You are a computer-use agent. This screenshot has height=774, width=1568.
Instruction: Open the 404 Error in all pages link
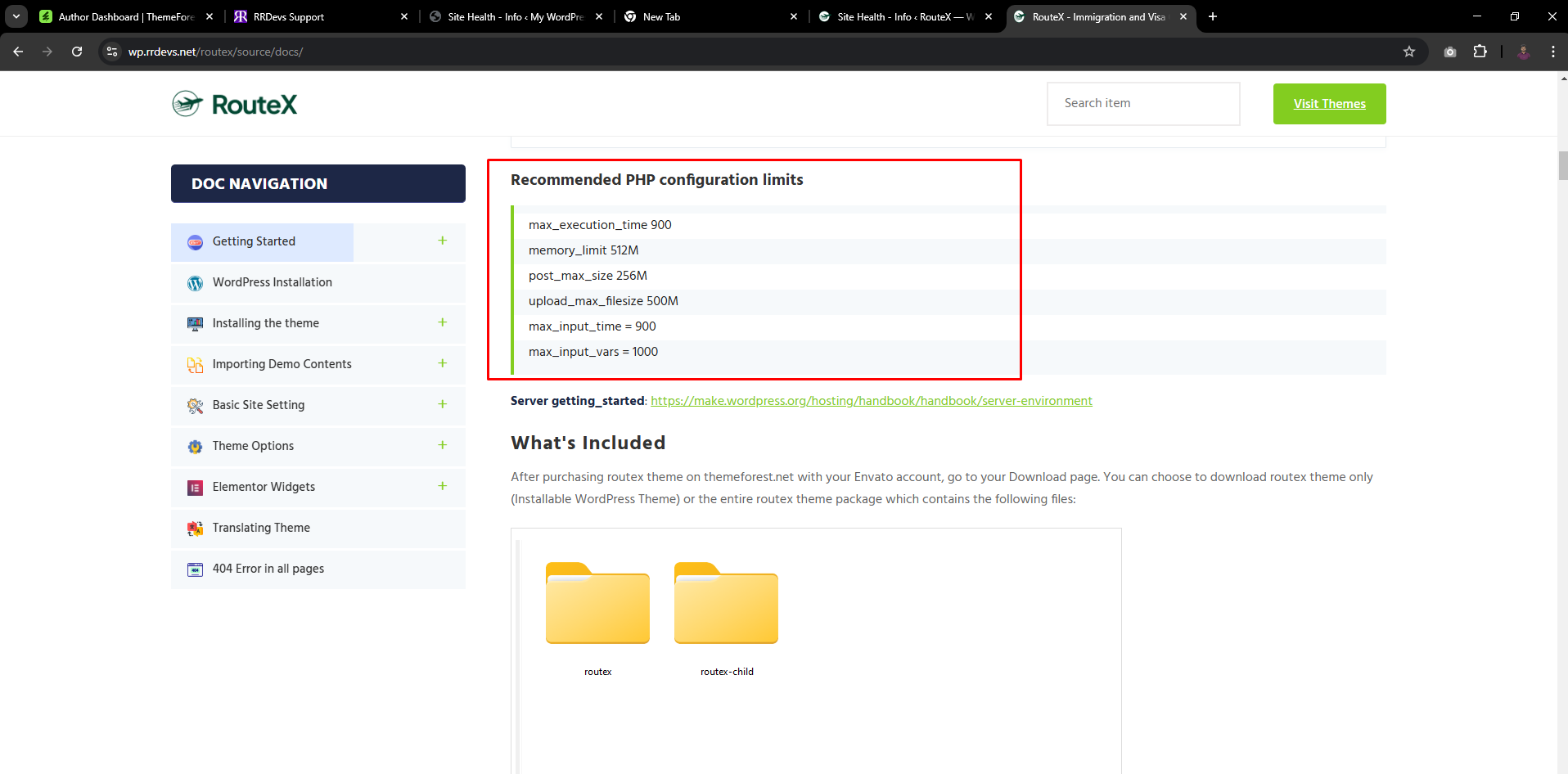tap(268, 569)
